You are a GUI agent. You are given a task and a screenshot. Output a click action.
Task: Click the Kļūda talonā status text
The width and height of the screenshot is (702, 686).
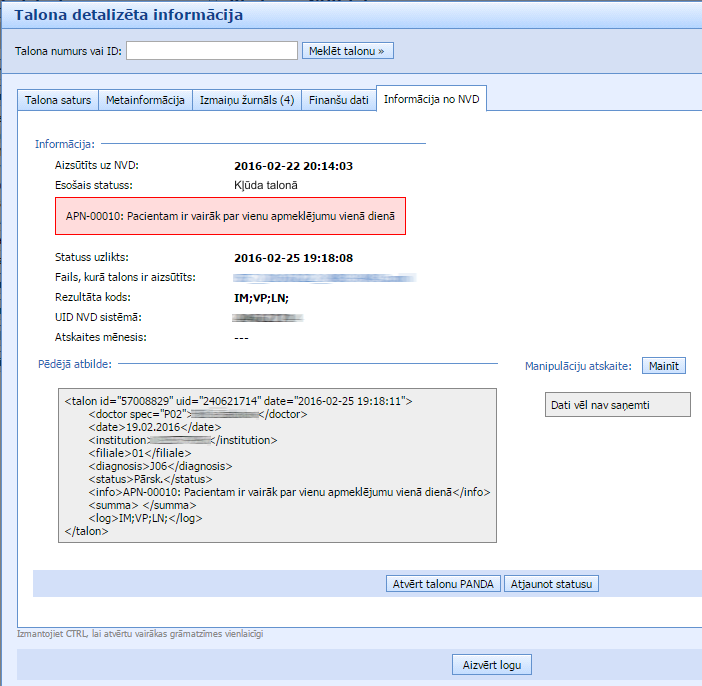pyautogui.click(x=265, y=185)
